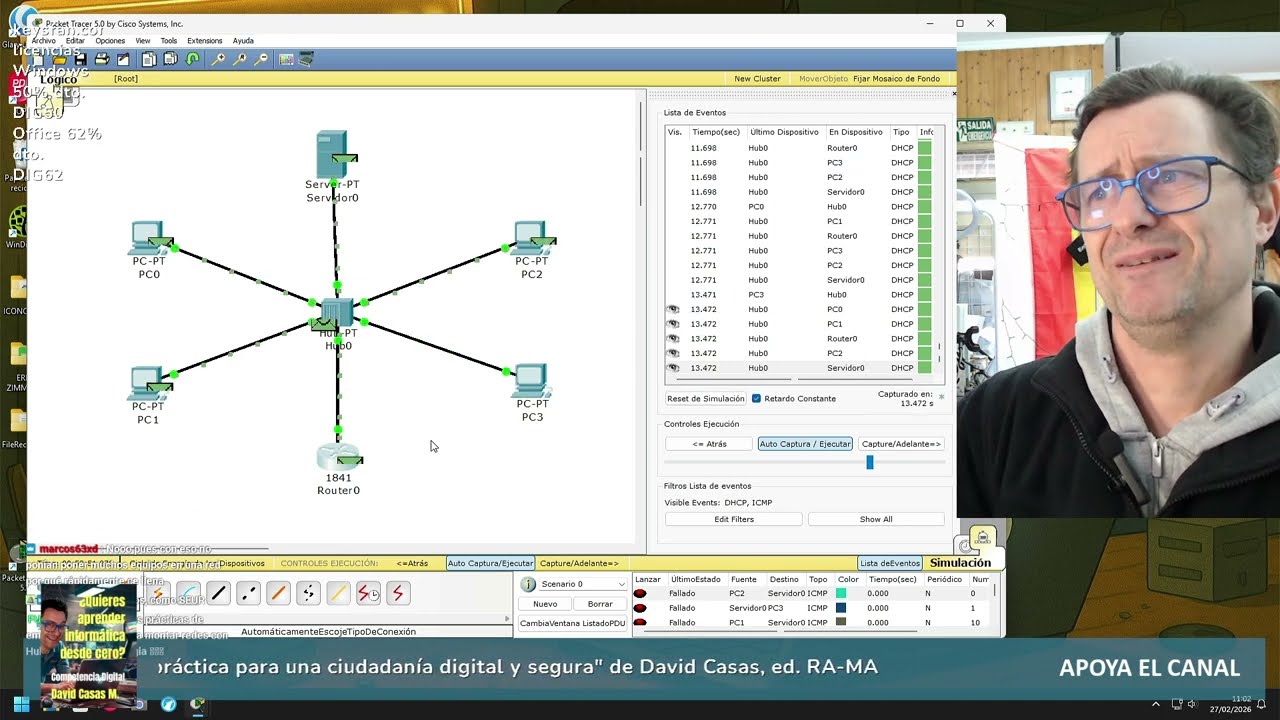Select the PC2 computer icon

click(531, 238)
